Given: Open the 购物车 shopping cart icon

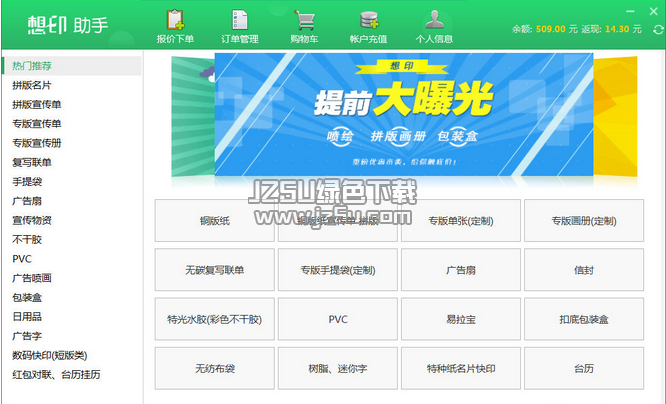Looking at the screenshot, I should (x=304, y=26).
